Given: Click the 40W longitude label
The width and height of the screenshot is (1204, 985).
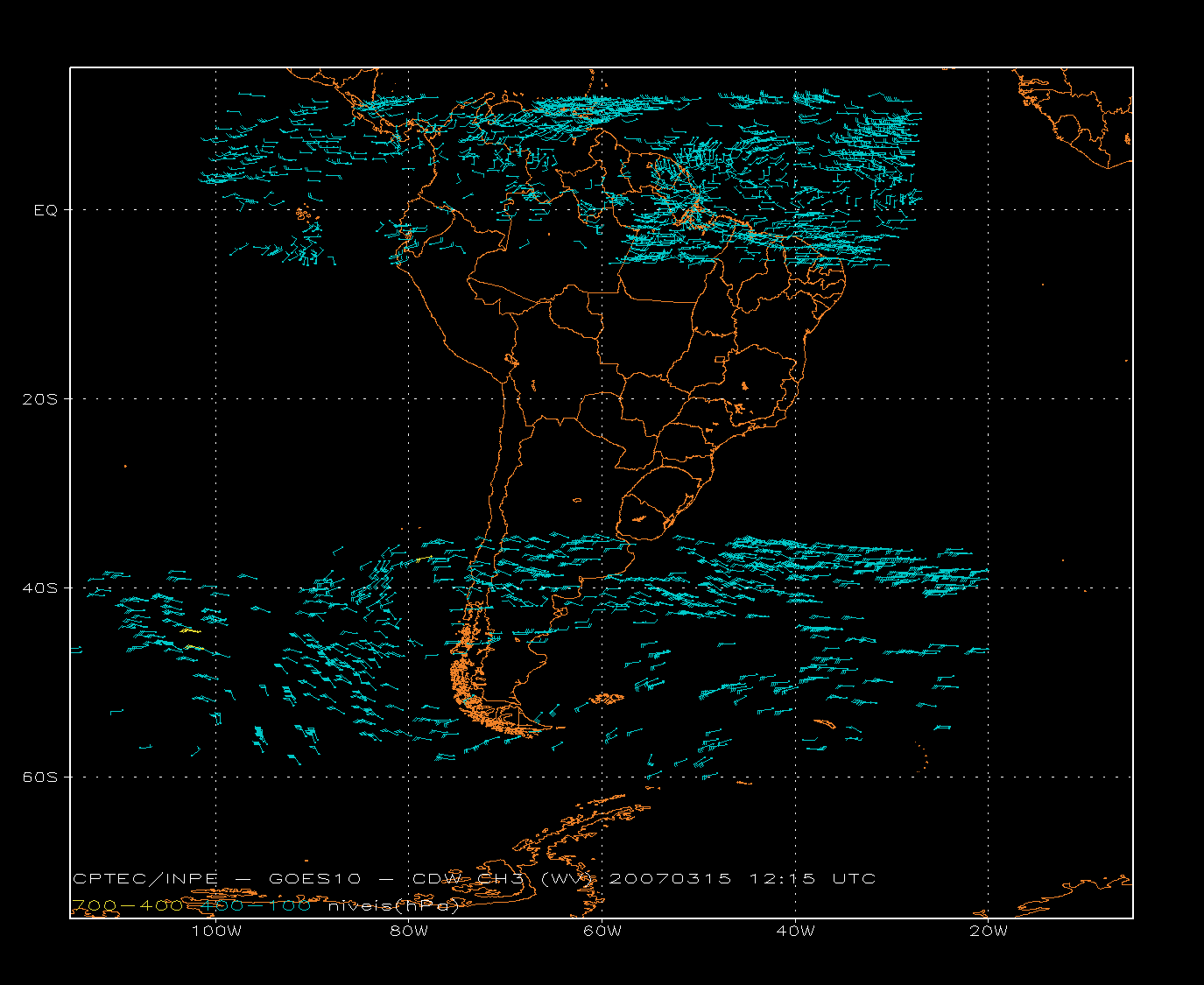Looking at the screenshot, I should 795,931.
